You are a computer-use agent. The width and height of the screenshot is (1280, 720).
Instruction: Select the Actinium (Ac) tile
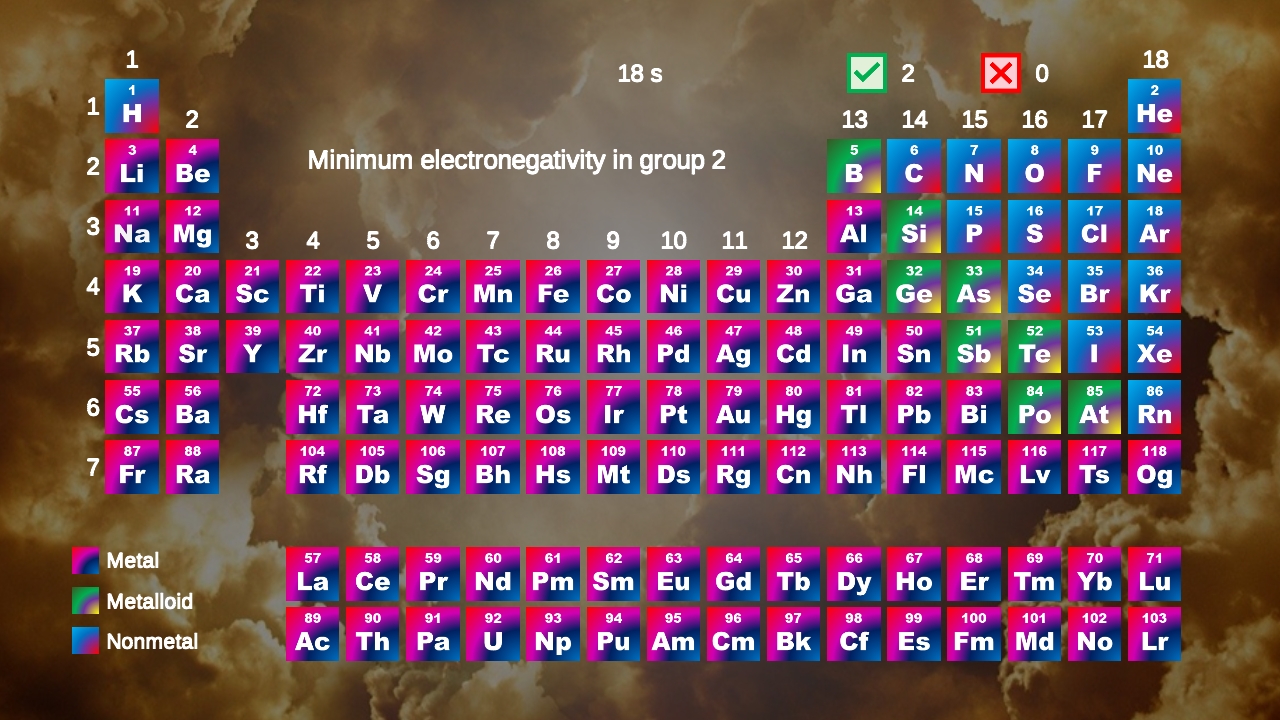[313, 634]
